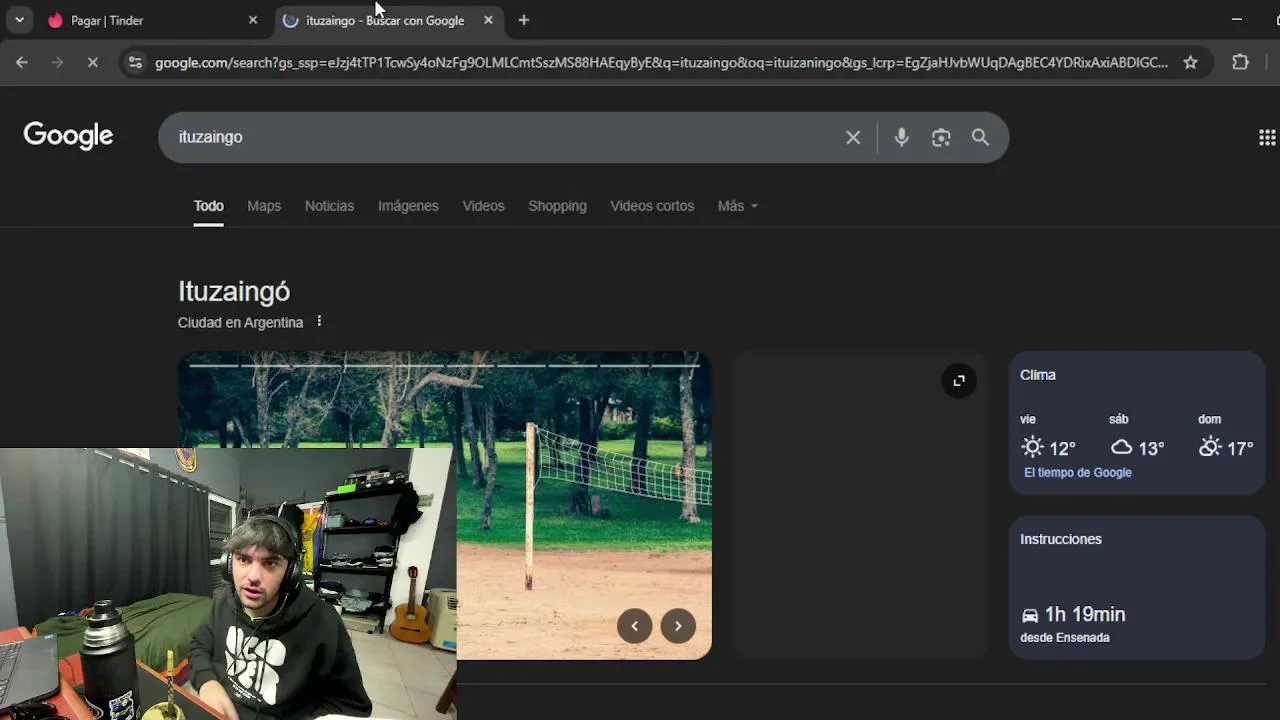Image resolution: width=1280 pixels, height=720 pixels.
Task: Go forward with the forward arrow
Action: pos(57,62)
